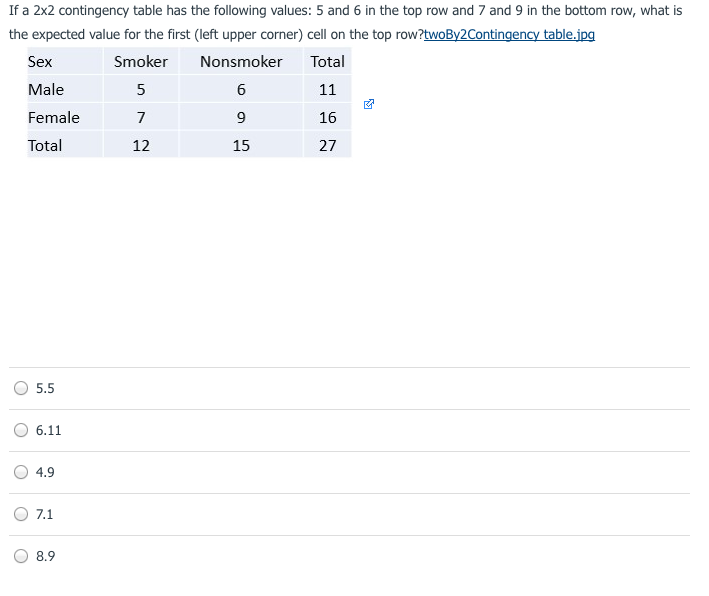Pick the 4.9 radio button
Viewport: 709px width, 596px height.
coord(22,472)
